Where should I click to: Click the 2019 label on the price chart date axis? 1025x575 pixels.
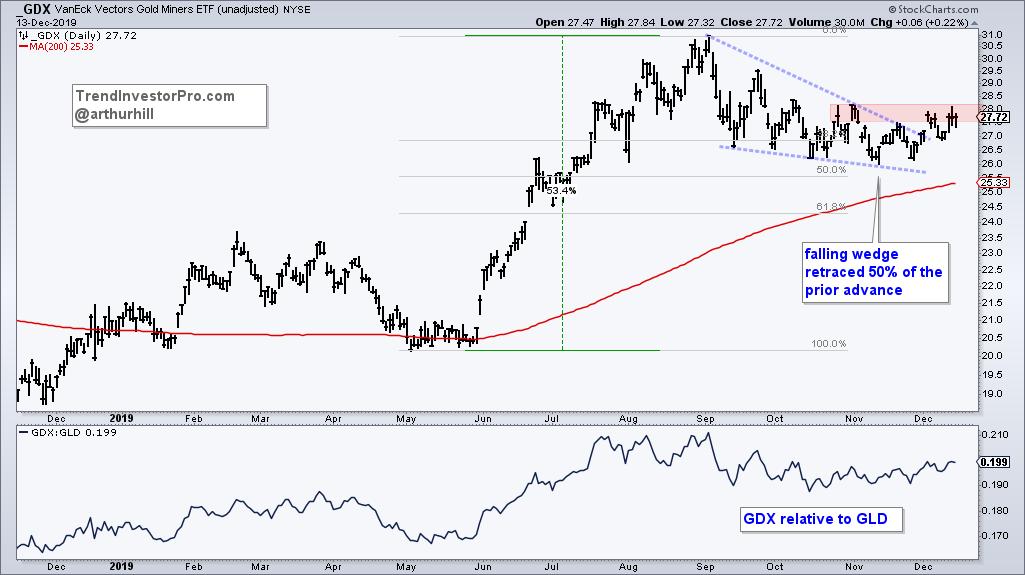[x=122, y=418]
